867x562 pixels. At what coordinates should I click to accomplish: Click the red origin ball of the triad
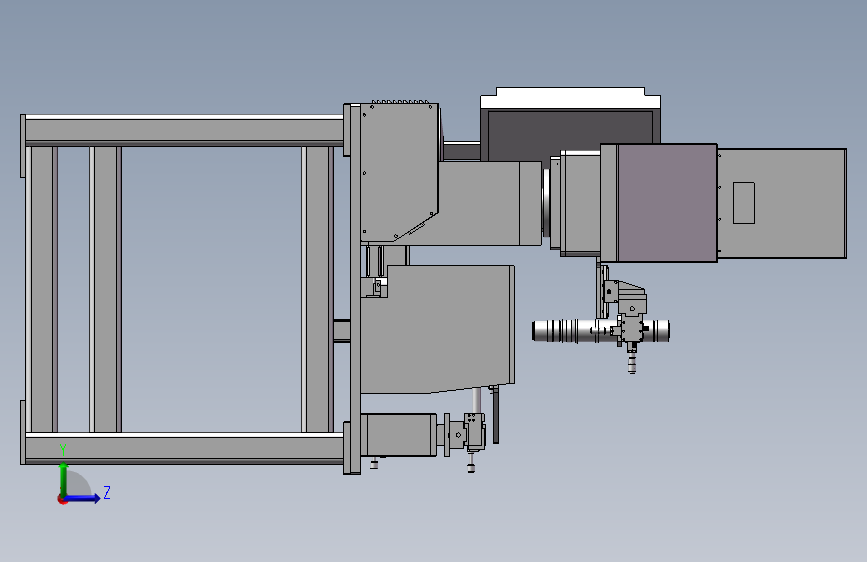(x=62, y=499)
